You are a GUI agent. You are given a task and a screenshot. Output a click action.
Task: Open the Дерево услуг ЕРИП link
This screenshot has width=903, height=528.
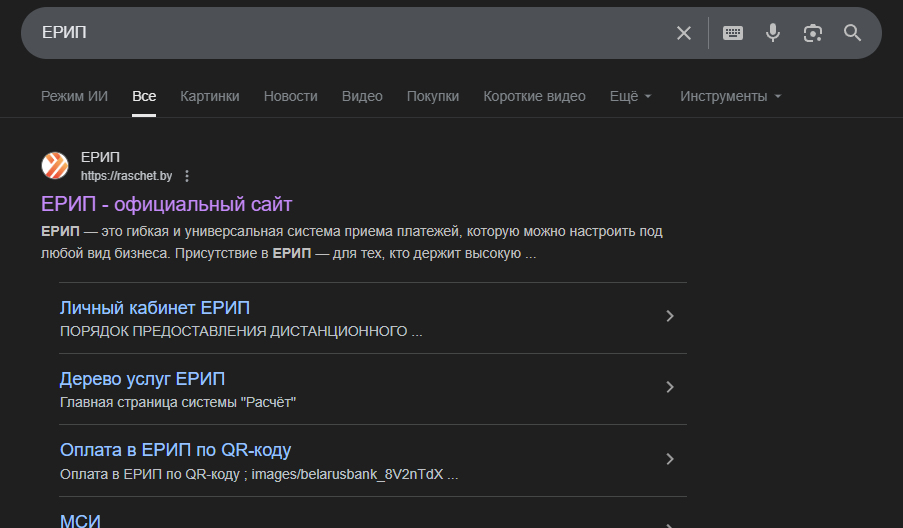click(x=142, y=379)
